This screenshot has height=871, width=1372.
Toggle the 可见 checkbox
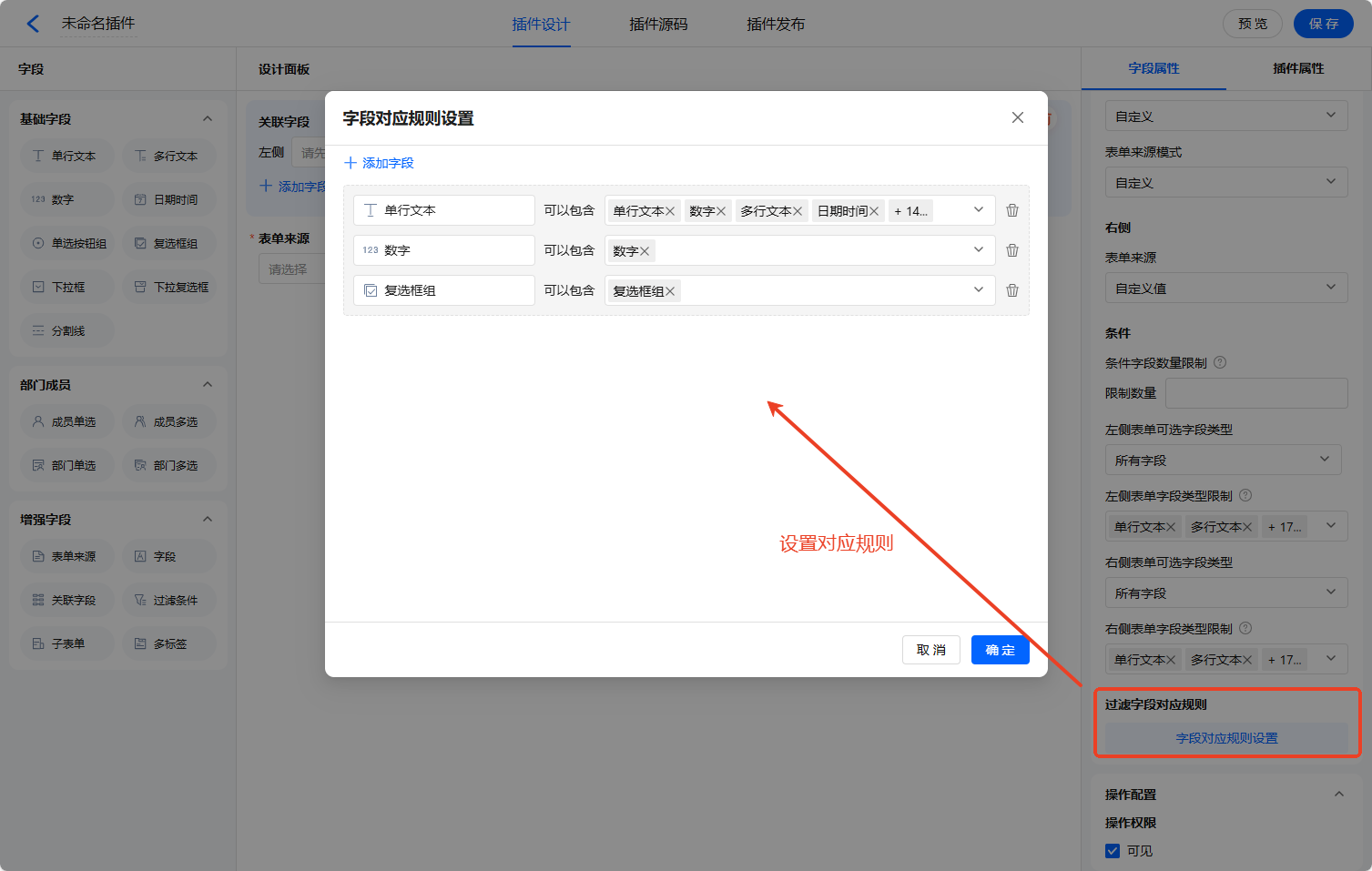pyautogui.click(x=1113, y=851)
